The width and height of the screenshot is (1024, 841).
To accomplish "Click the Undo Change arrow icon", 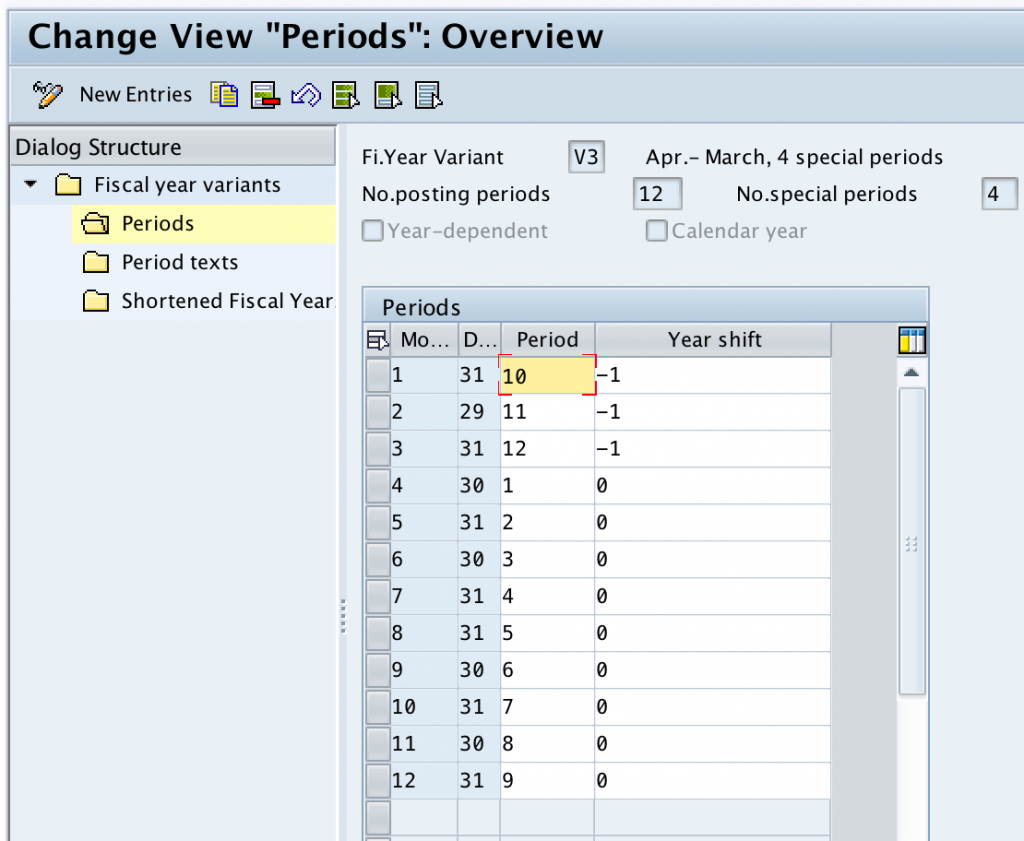I will point(306,95).
